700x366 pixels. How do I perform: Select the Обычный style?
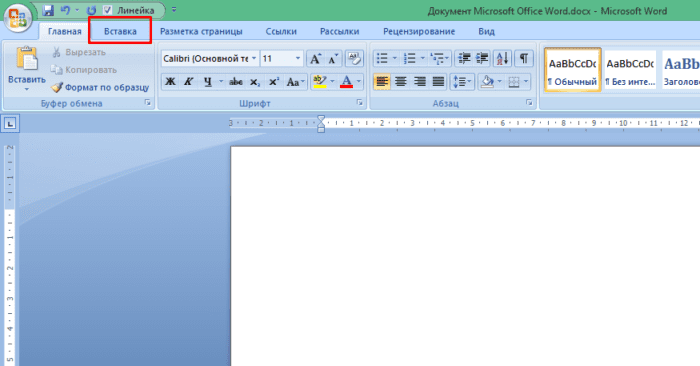click(x=573, y=70)
